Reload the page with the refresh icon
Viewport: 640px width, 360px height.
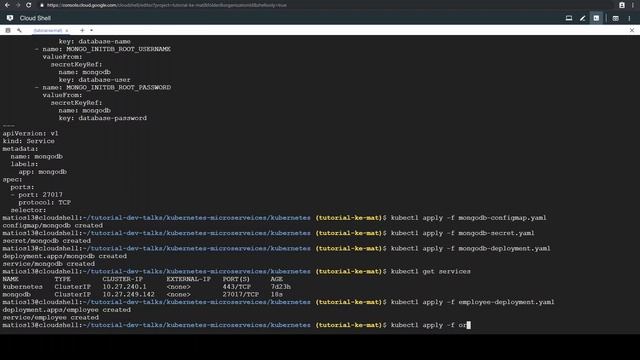coord(29,5)
